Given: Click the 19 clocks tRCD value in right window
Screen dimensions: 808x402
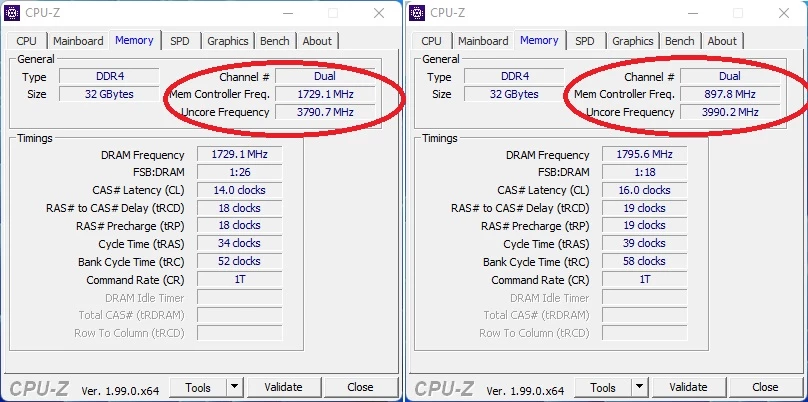Looking at the screenshot, I should (x=645, y=208).
